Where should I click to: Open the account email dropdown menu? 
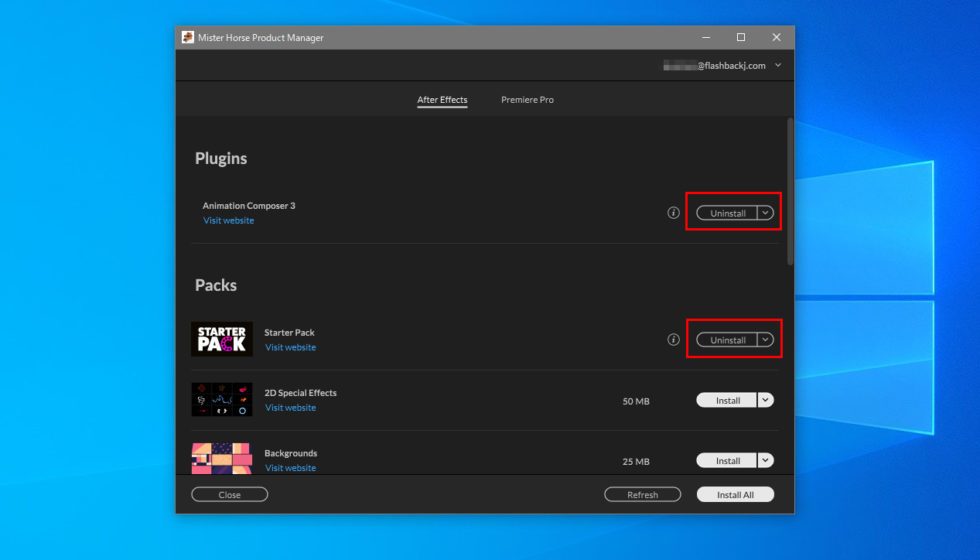(778, 66)
